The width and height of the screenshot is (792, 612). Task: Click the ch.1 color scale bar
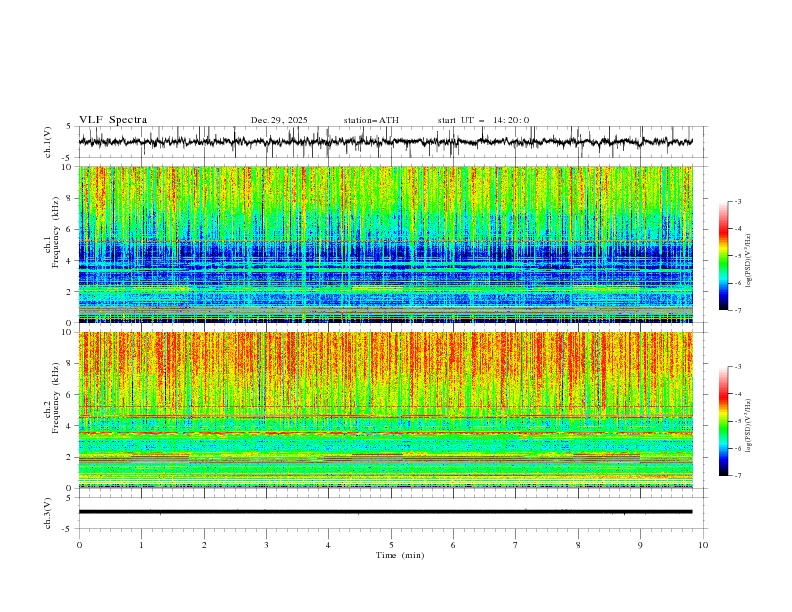[x=723, y=256]
